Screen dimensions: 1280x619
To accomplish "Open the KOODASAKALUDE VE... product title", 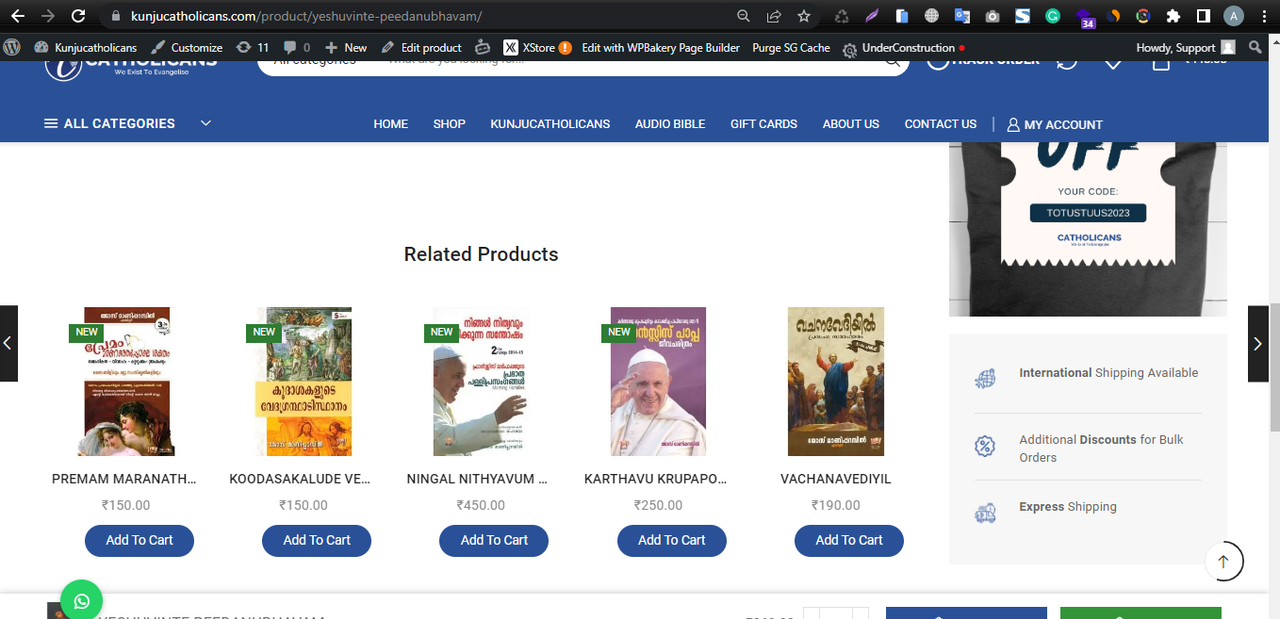I will (x=301, y=479).
